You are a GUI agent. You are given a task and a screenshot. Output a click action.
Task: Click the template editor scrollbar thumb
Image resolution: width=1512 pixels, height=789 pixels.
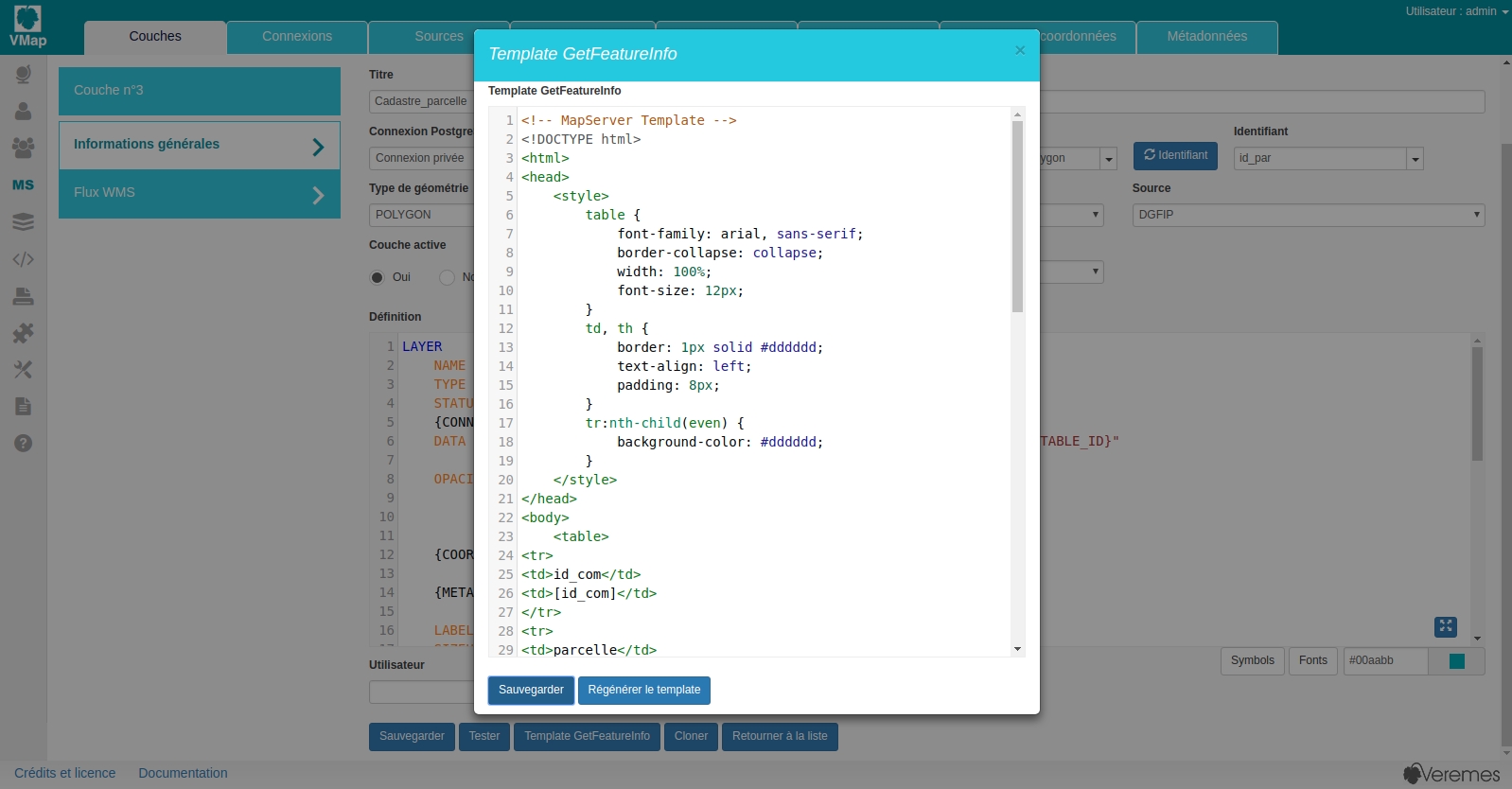coord(1017,217)
